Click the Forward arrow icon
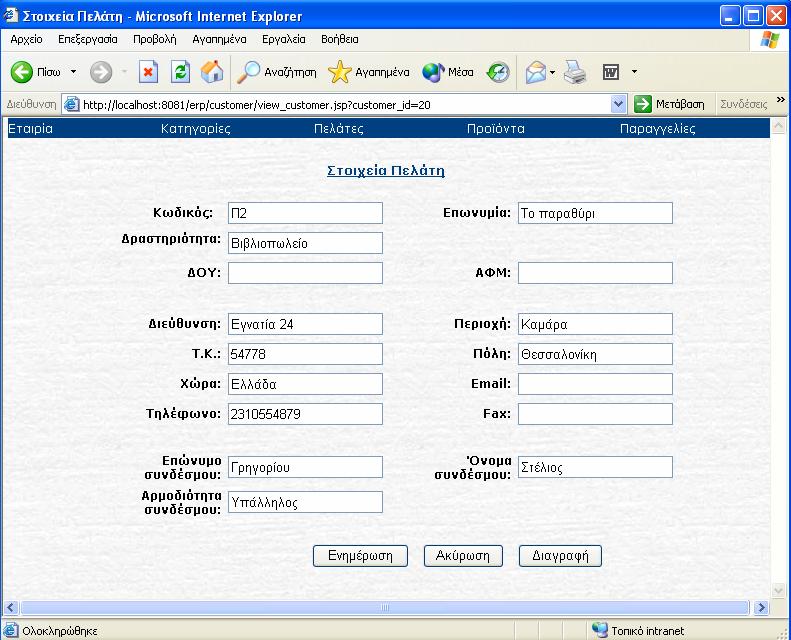791x640 pixels. pyautogui.click(x=101, y=72)
